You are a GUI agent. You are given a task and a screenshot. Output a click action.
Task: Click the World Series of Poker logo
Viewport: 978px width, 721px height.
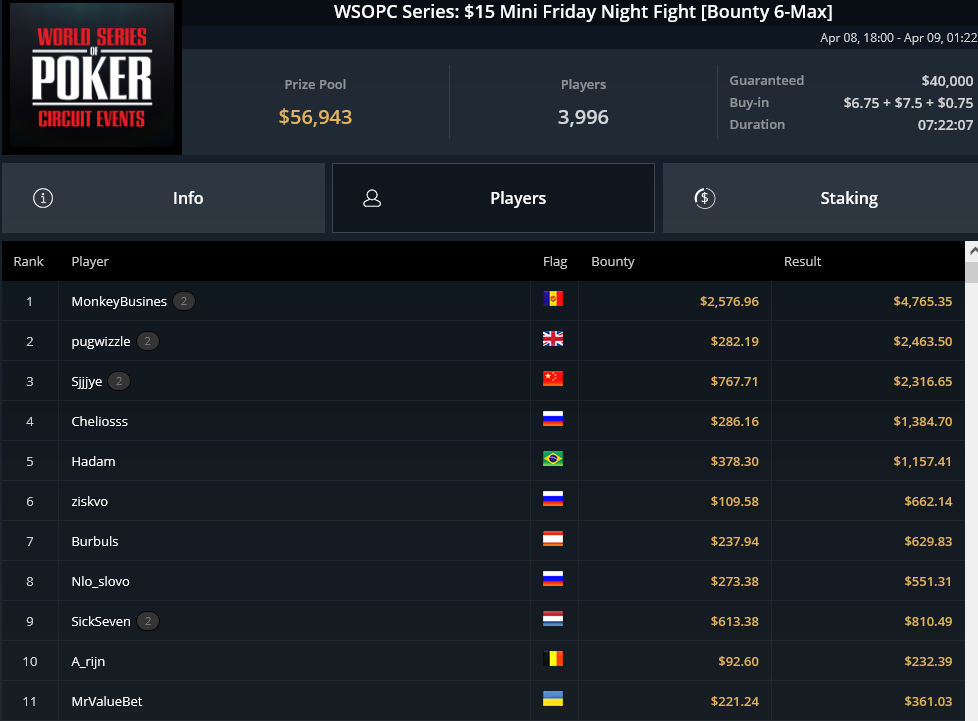[x=92, y=77]
